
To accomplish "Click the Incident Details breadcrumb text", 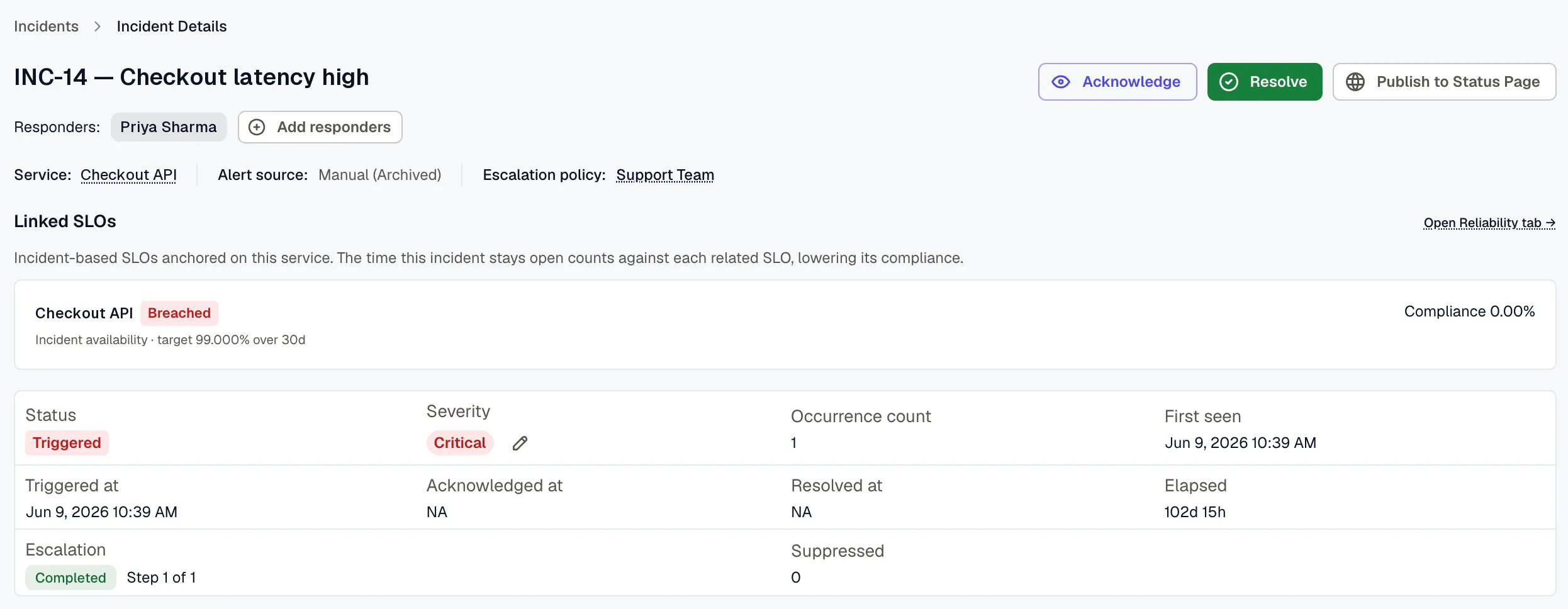I will click(172, 26).
